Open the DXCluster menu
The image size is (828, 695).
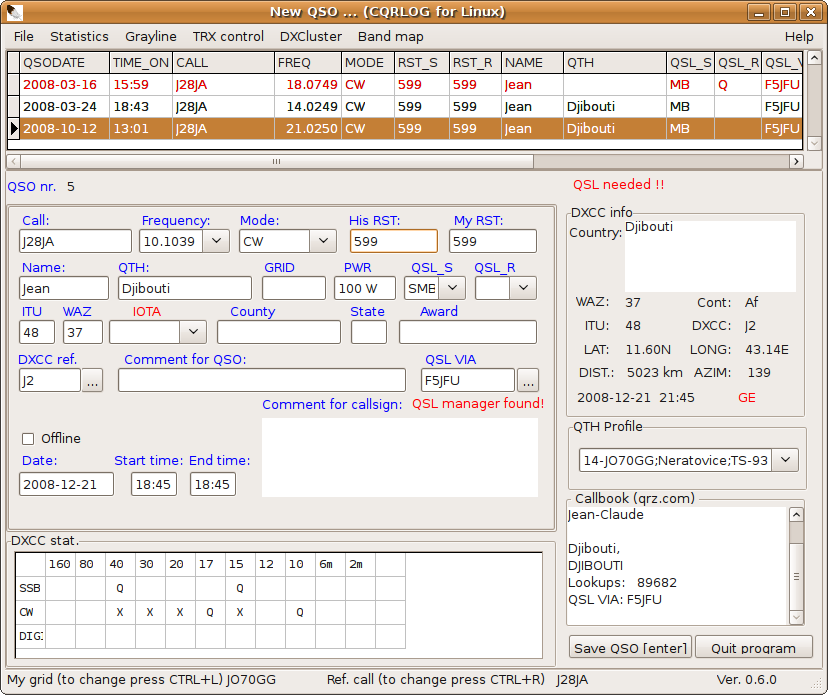[x=311, y=36]
